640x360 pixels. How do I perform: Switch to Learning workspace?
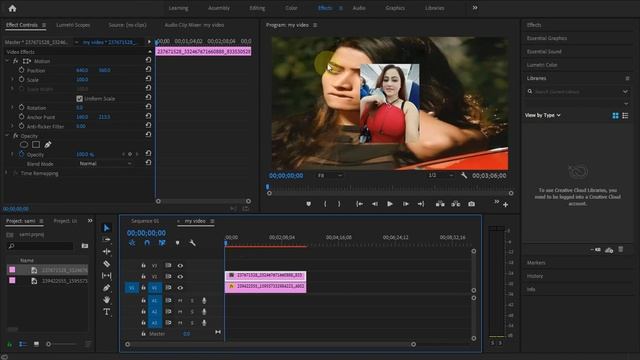(x=178, y=8)
